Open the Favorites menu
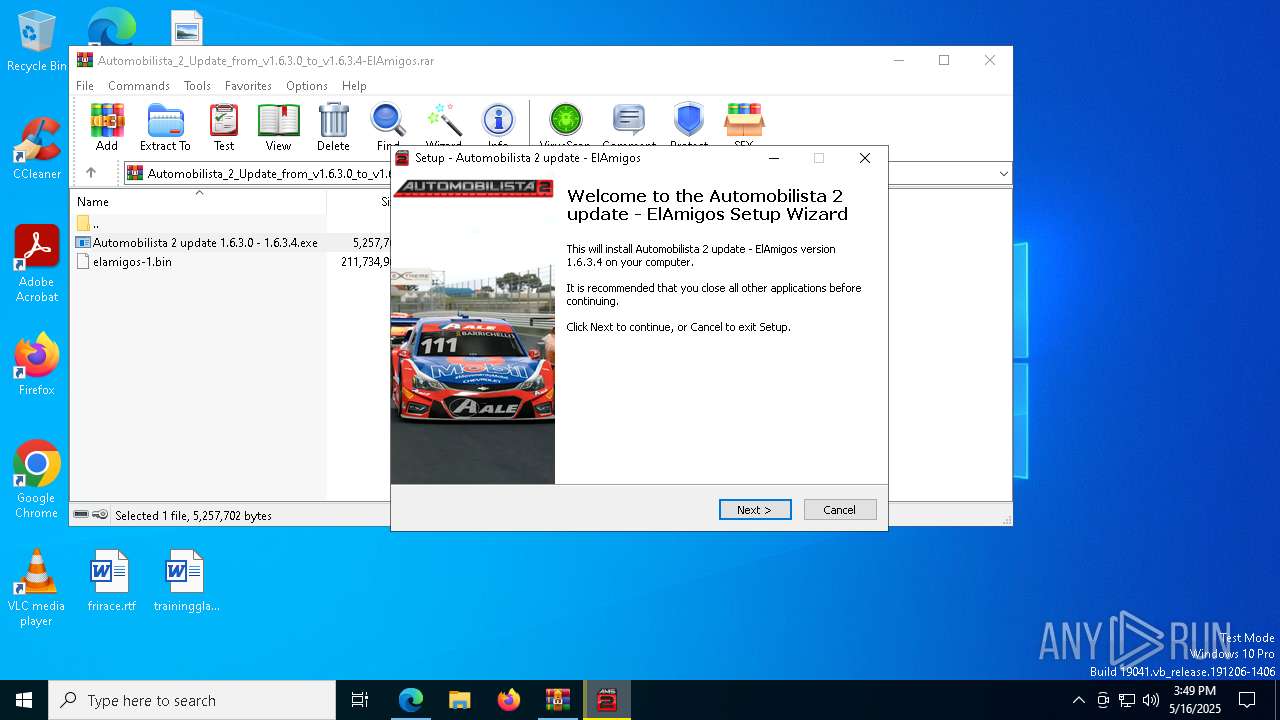 coord(248,86)
